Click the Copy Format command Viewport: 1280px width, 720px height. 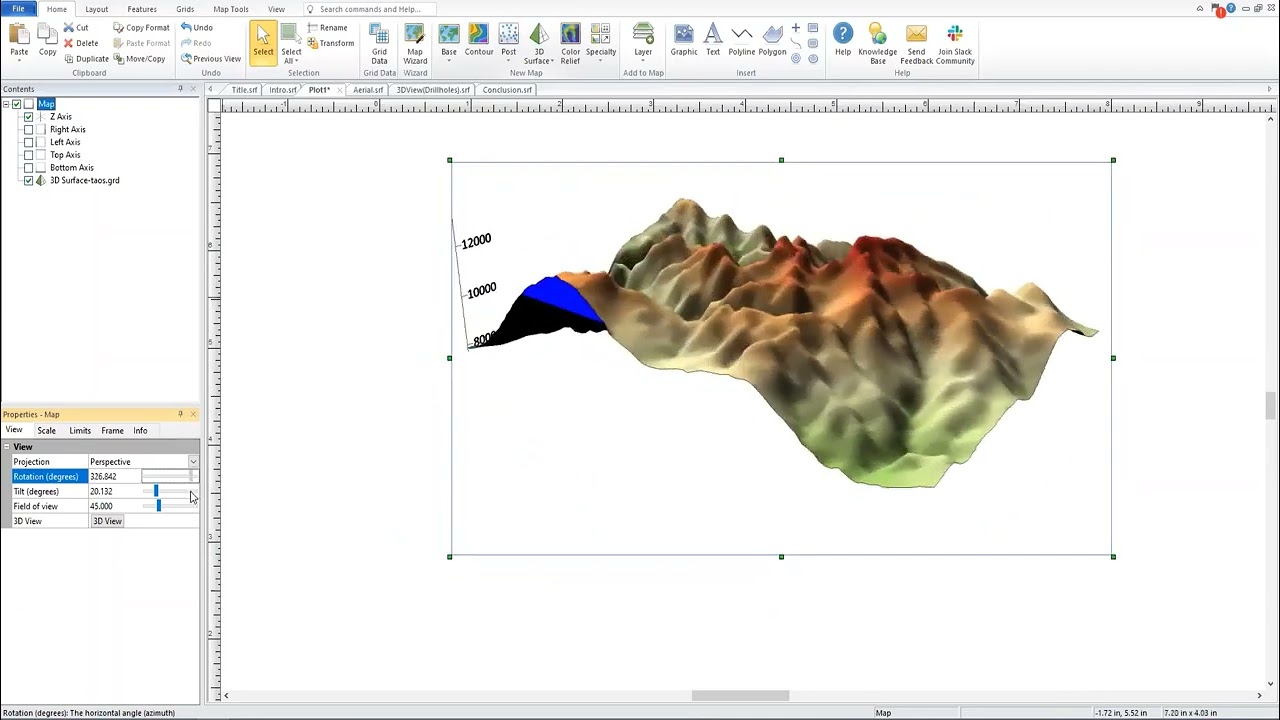141,28
